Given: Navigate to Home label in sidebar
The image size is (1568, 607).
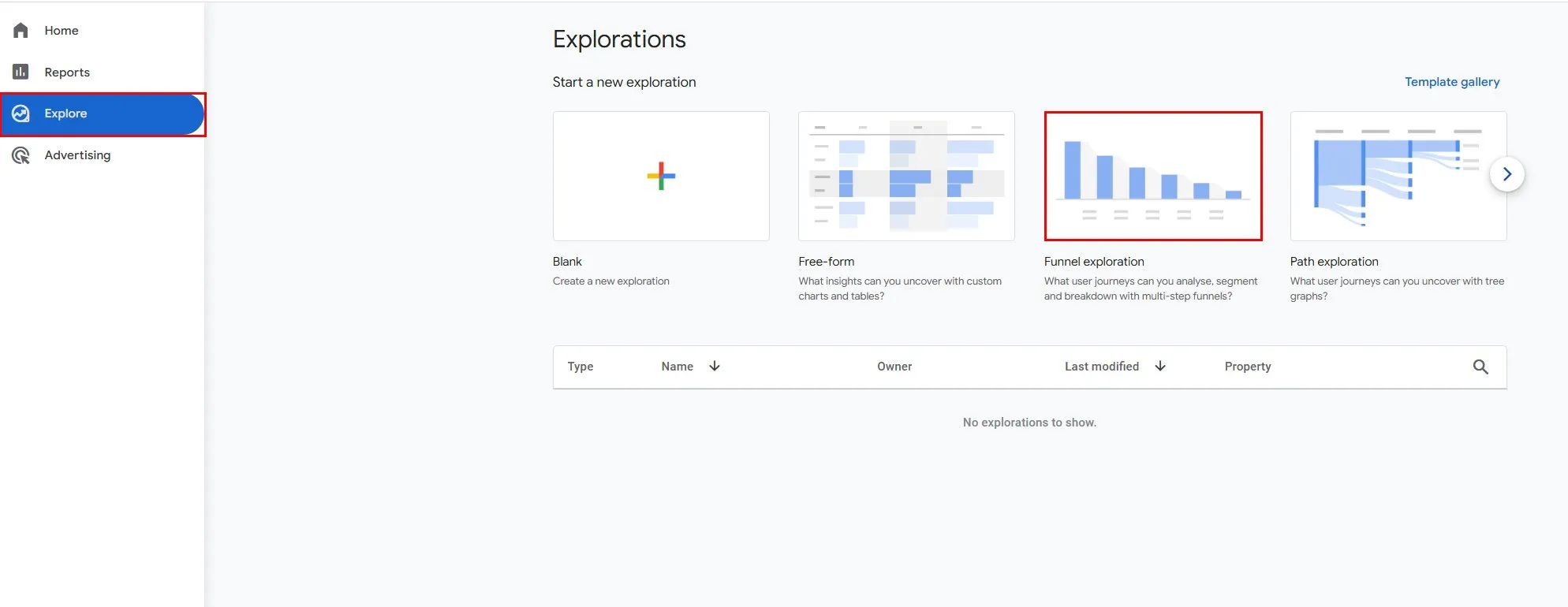Looking at the screenshot, I should (x=62, y=31).
